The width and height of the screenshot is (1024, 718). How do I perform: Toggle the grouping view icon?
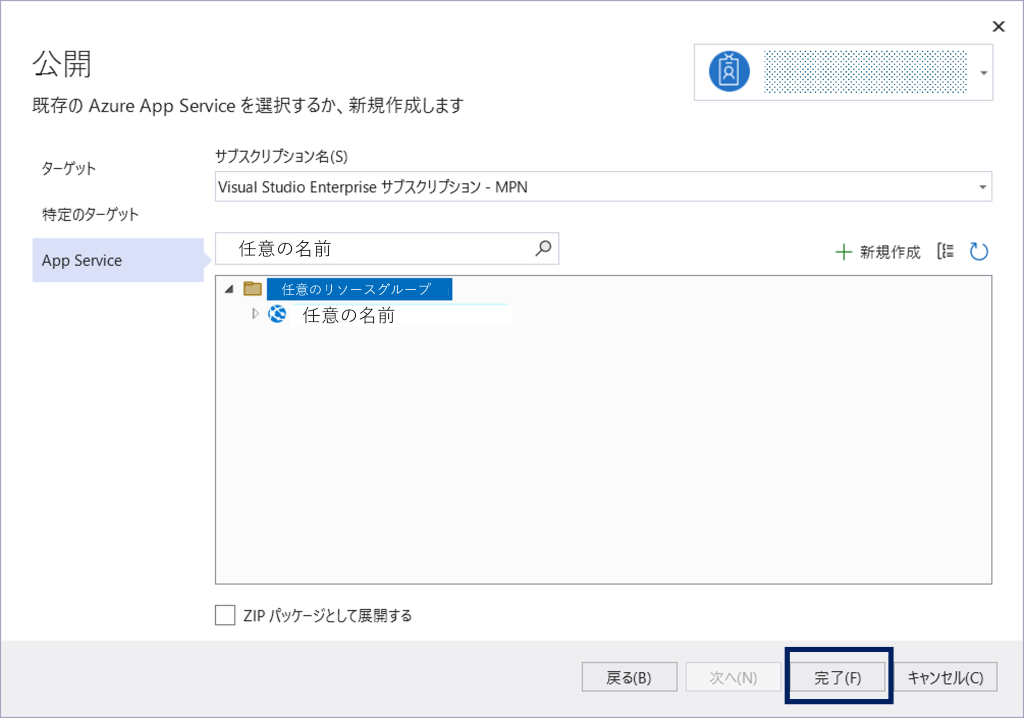[x=945, y=251]
